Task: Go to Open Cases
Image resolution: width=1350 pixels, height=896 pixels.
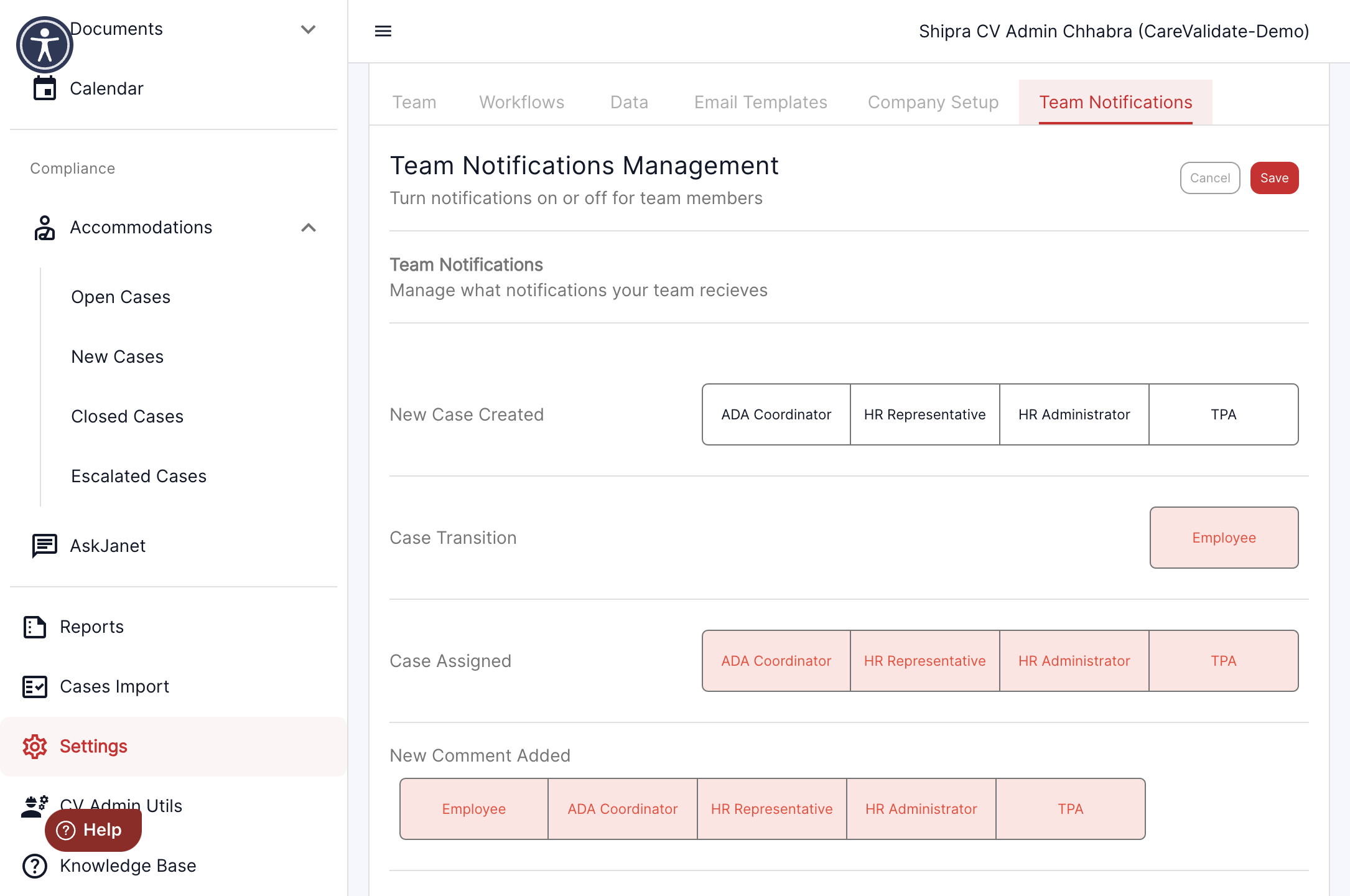Action: (121, 297)
